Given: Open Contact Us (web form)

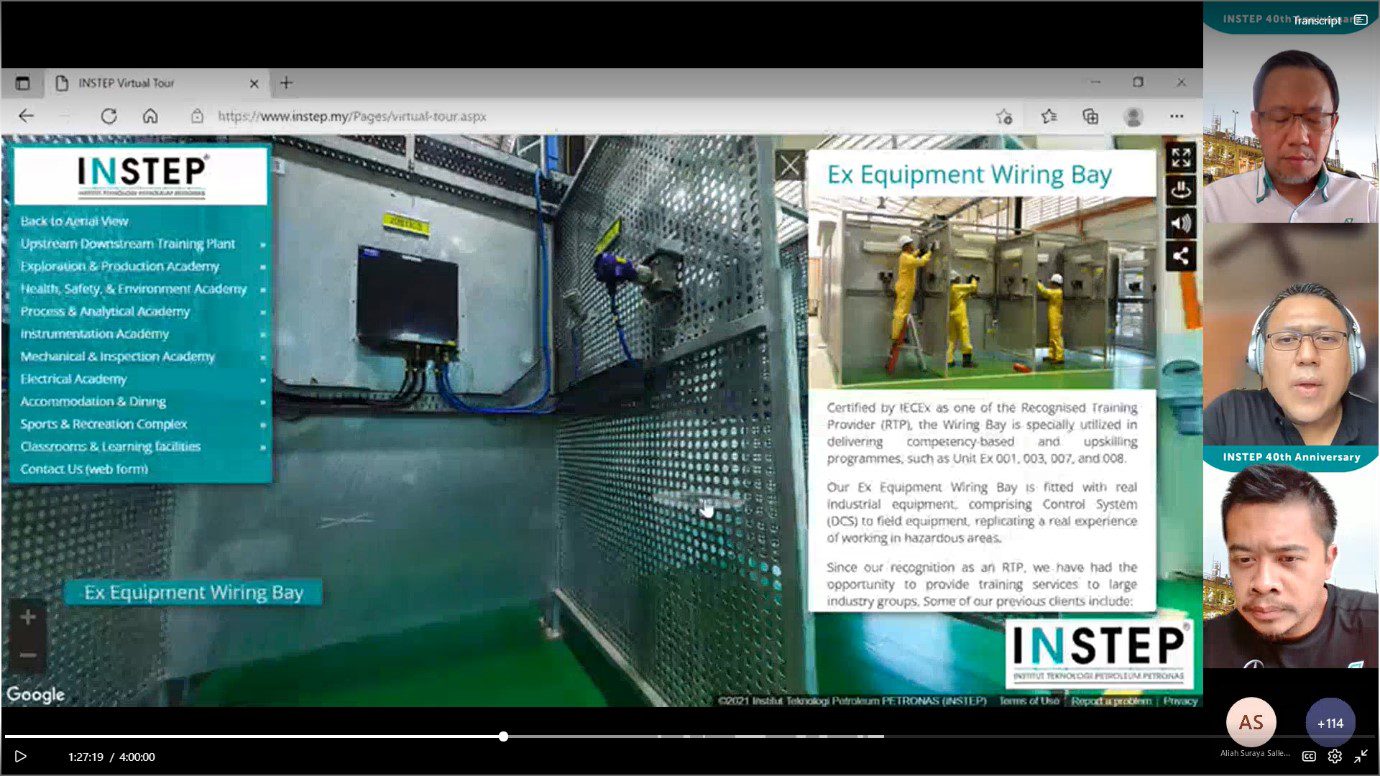Looking at the screenshot, I should (x=84, y=469).
